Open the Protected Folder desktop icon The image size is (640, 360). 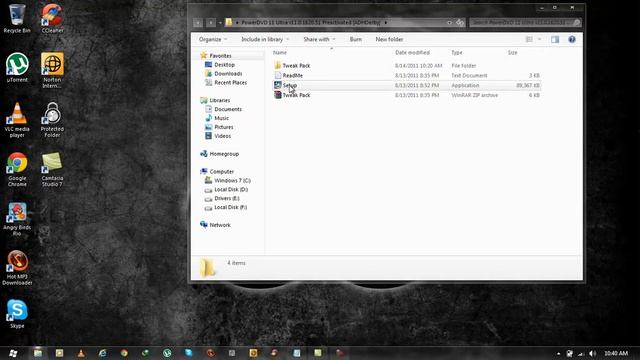click(52, 120)
